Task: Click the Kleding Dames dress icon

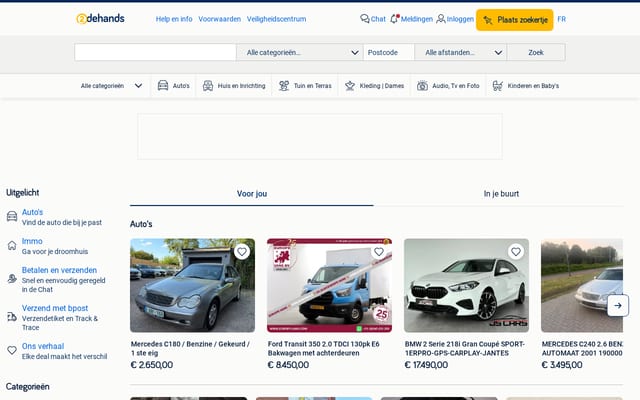Action: [x=350, y=86]
